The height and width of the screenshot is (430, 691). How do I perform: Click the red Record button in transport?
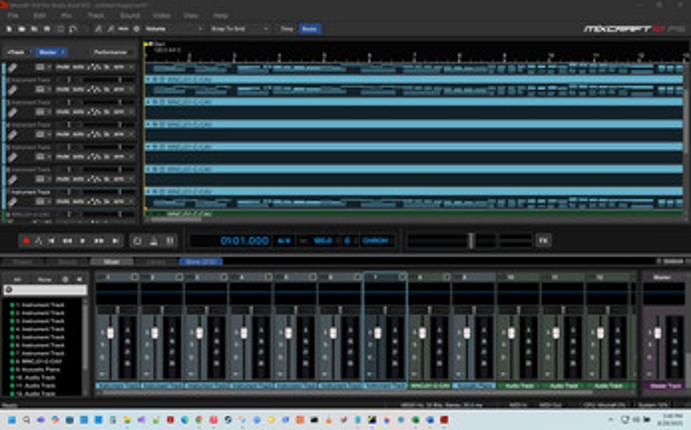click(x=26, y=241)
